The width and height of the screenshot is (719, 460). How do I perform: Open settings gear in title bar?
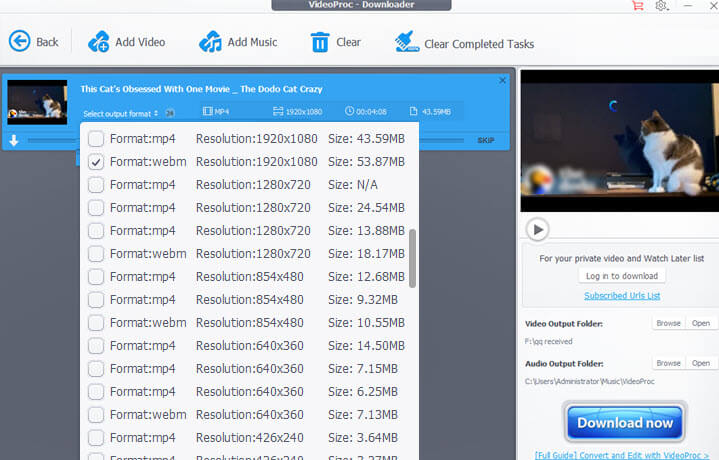pos(662,6)
